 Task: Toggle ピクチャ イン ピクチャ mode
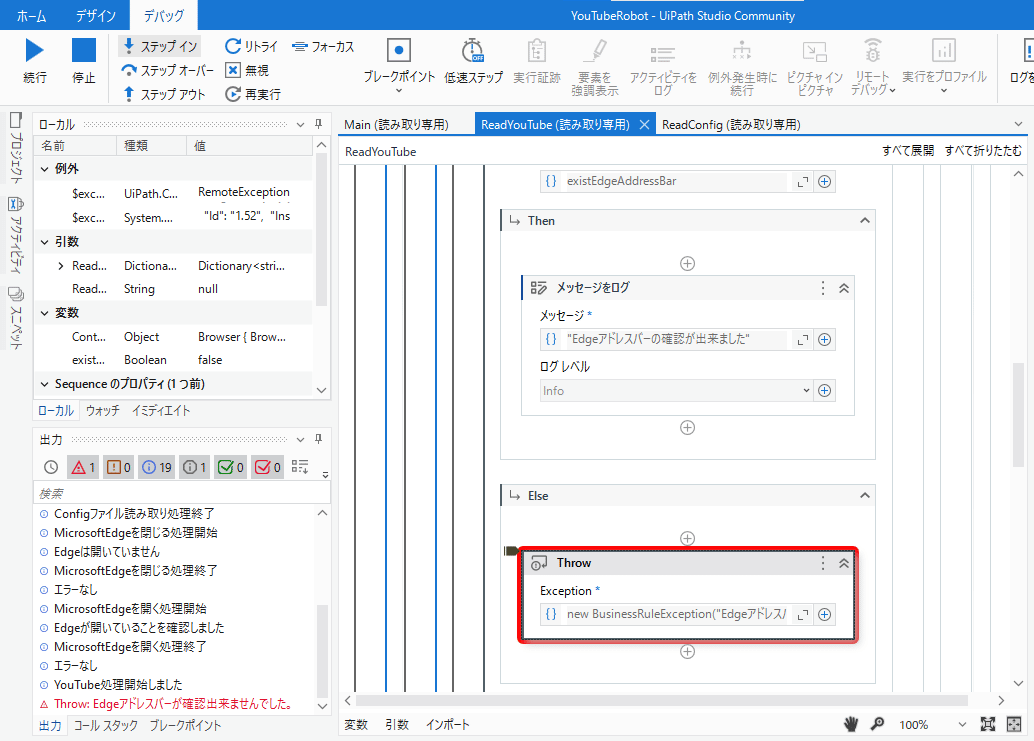pyautogui.click(x=815, y=67)
